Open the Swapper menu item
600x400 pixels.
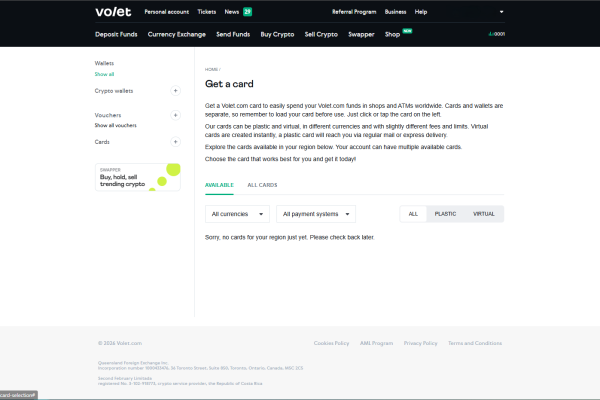click(361, 34)
